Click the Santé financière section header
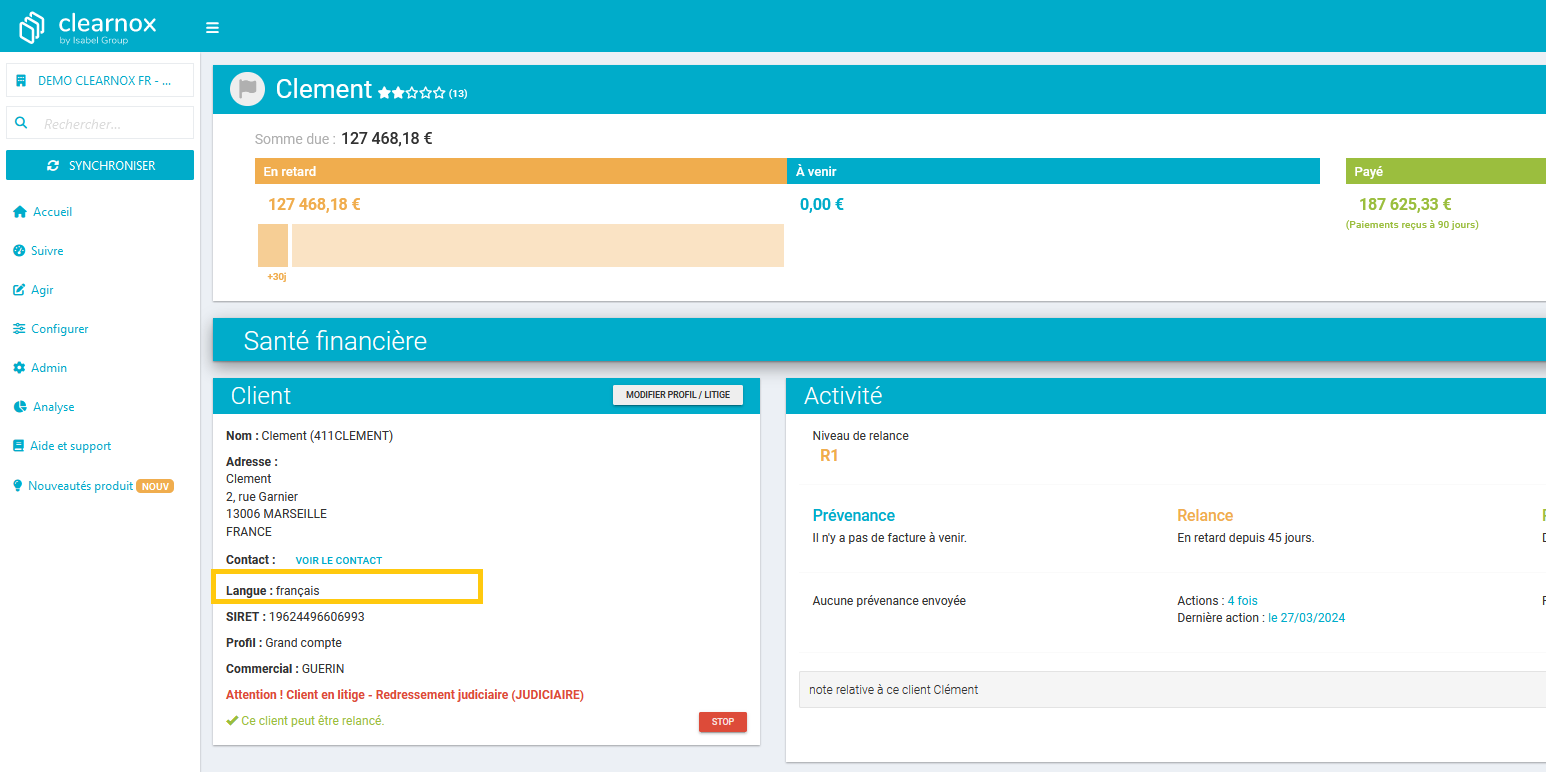Viewport: 1546px width, 772px height. (879, 341)
